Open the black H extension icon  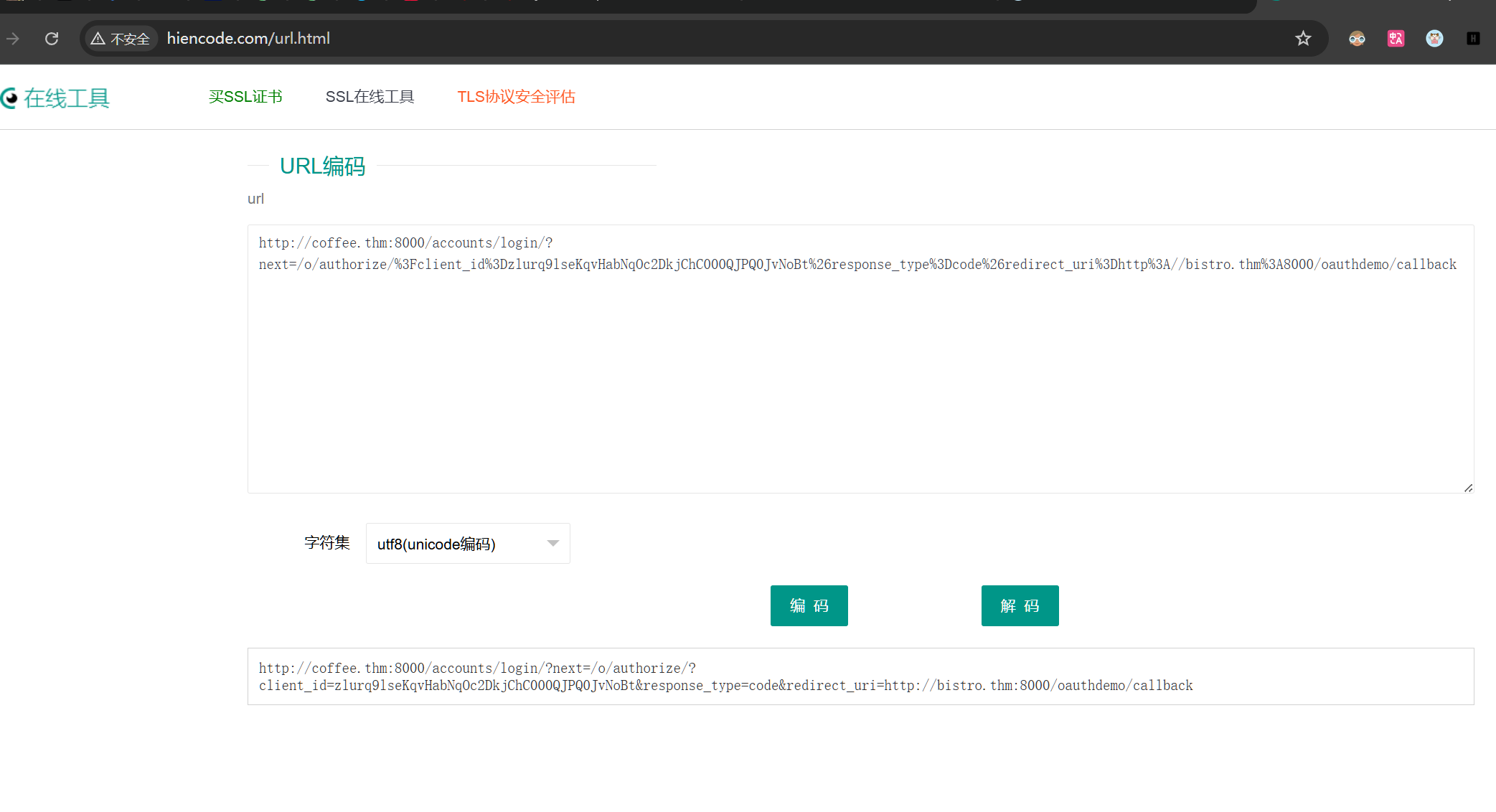pos(1473,39)
